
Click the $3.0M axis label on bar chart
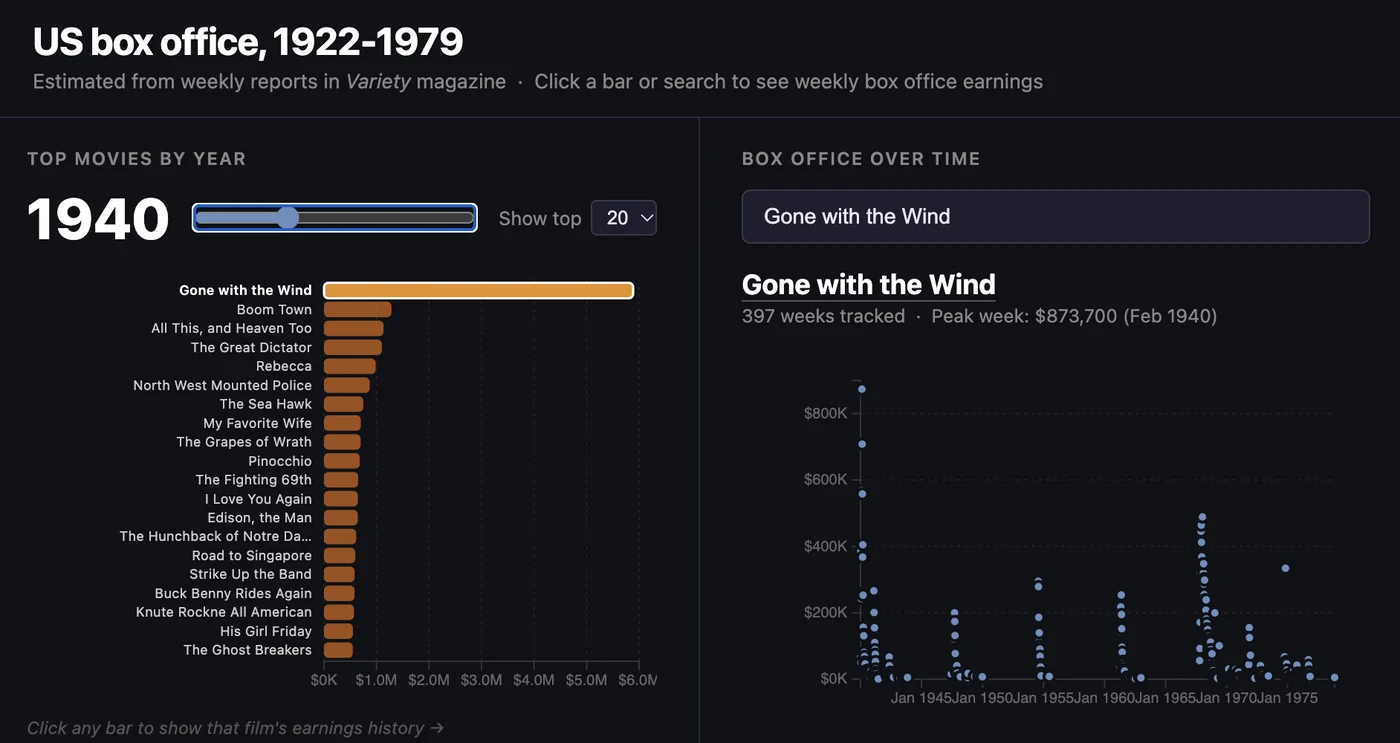pyautogui.click(x=481, y=680)
